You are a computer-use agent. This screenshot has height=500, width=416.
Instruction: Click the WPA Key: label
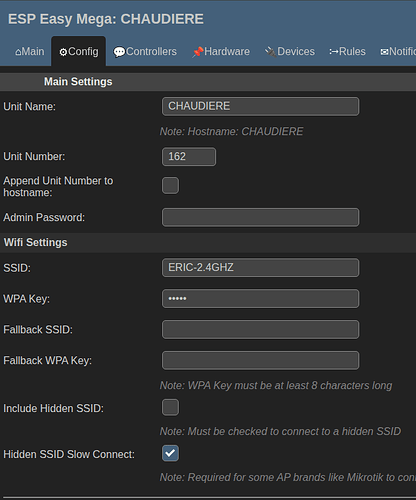(x=26, y=299)
